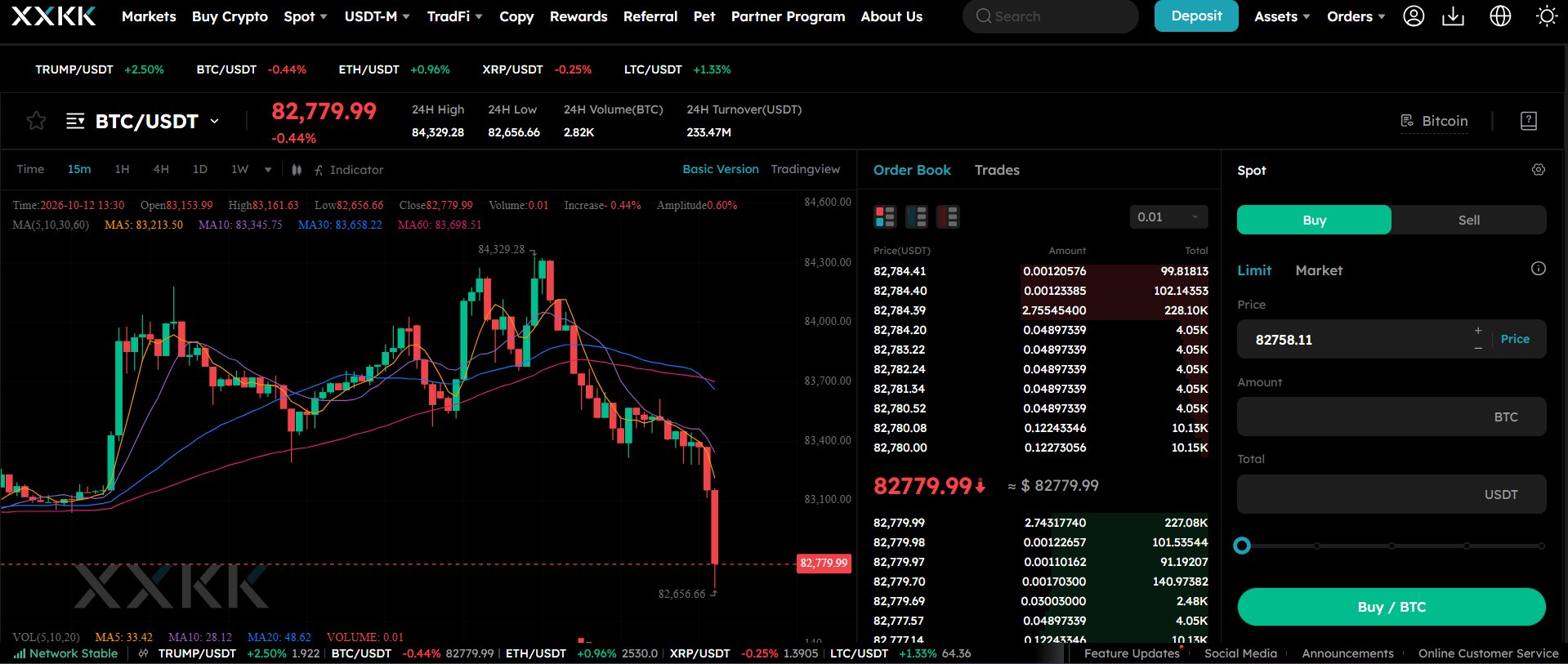Click the amount percentage slider handle
The image size is (1568, 664).
tap(1242, 546)
